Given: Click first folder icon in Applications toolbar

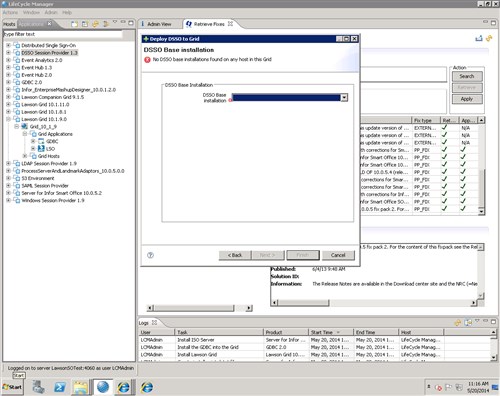Looking at the screenshot, I should coord(74,24).
